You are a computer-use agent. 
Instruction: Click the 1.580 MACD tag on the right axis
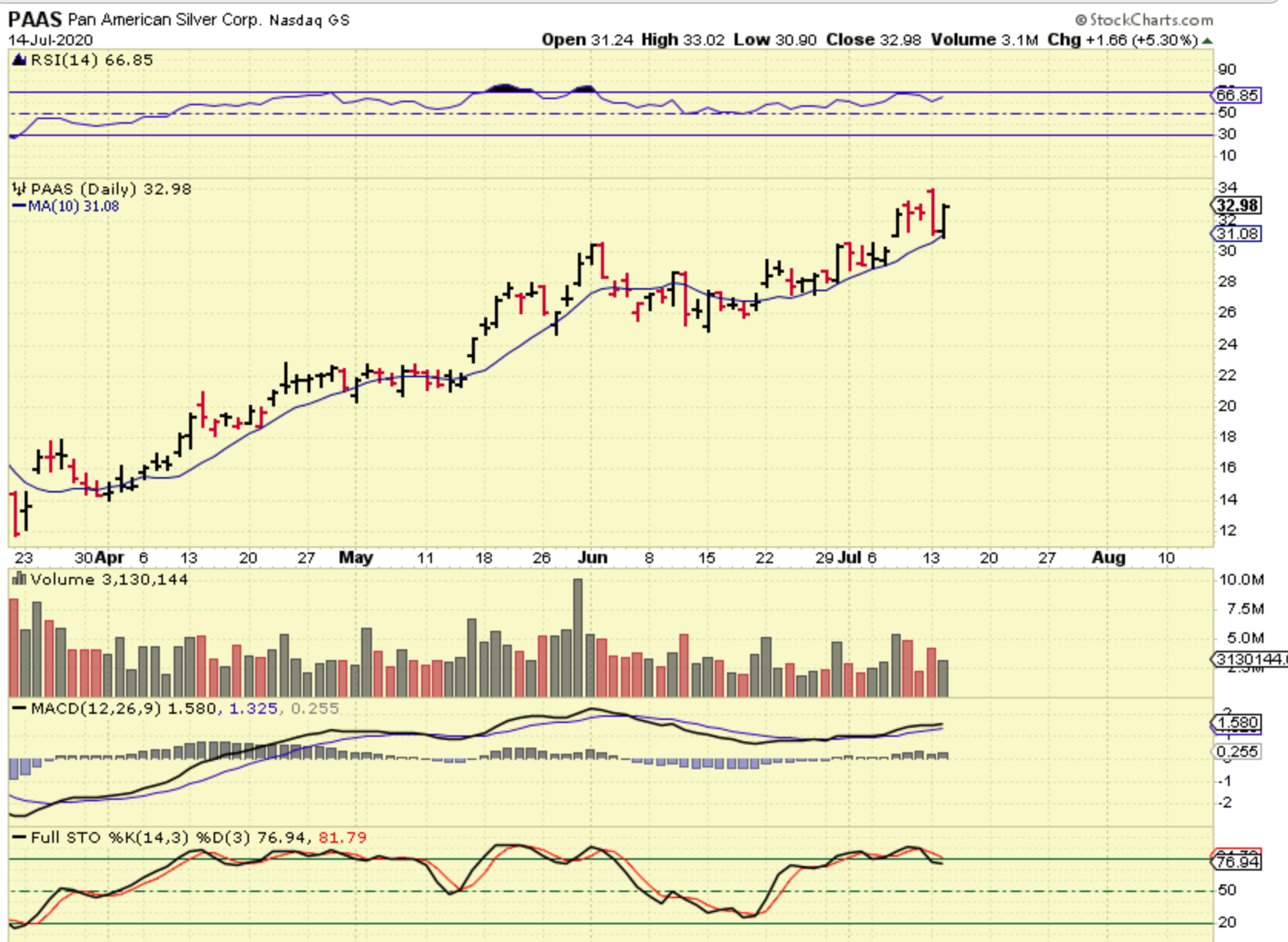[1236, 723]
